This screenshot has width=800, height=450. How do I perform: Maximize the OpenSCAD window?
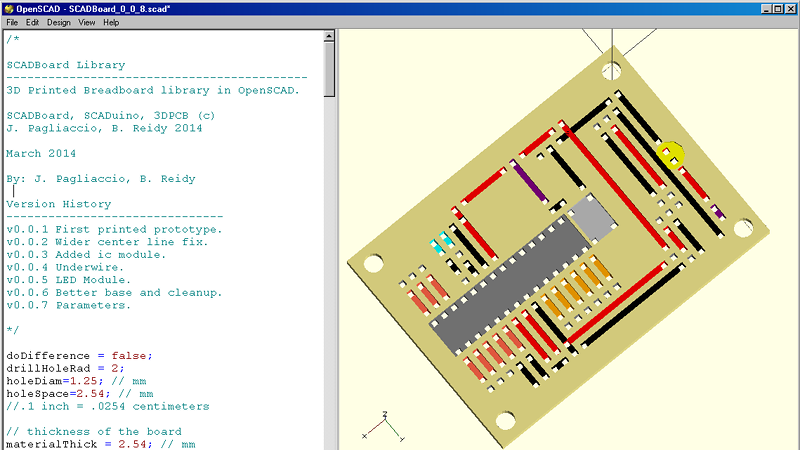(776, 7)
